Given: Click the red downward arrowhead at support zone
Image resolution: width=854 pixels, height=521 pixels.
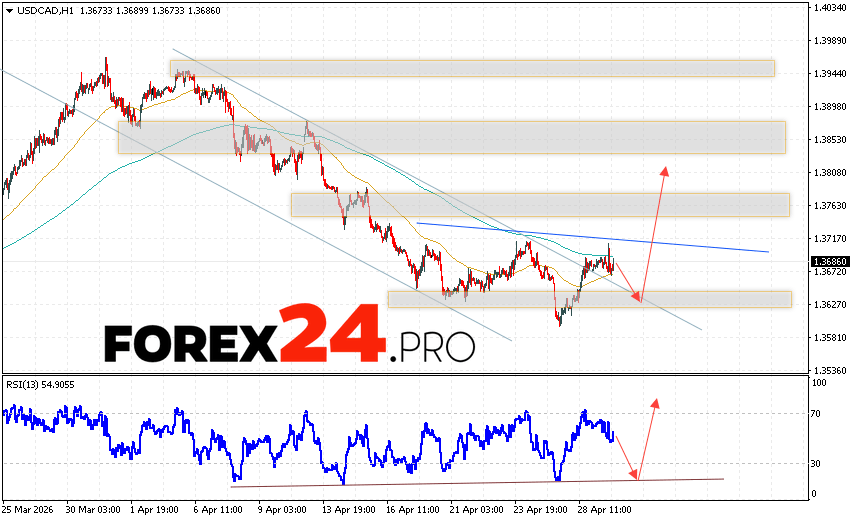Looking at the screenshot, I should point(636,295).
